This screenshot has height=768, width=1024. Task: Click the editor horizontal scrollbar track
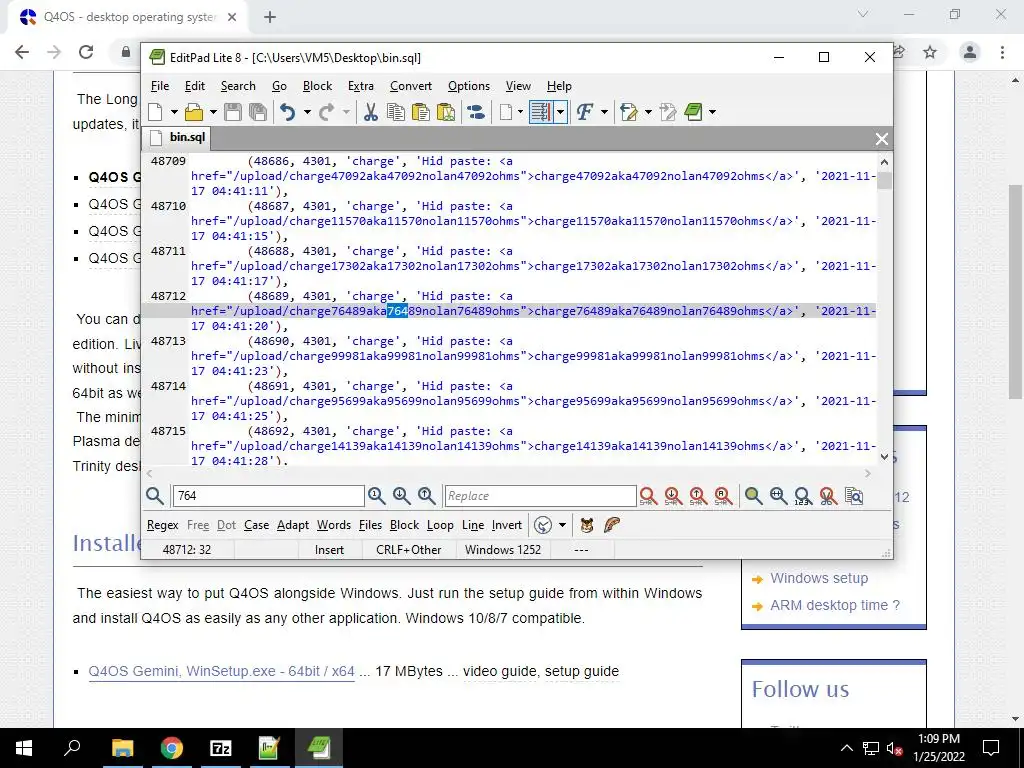(508, 473)
